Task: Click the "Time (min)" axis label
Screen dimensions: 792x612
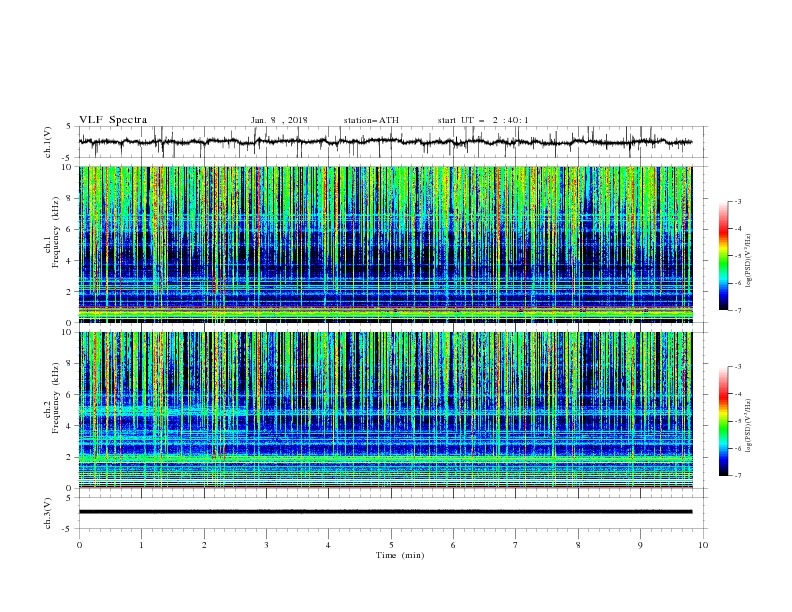Action: (400, 555)
